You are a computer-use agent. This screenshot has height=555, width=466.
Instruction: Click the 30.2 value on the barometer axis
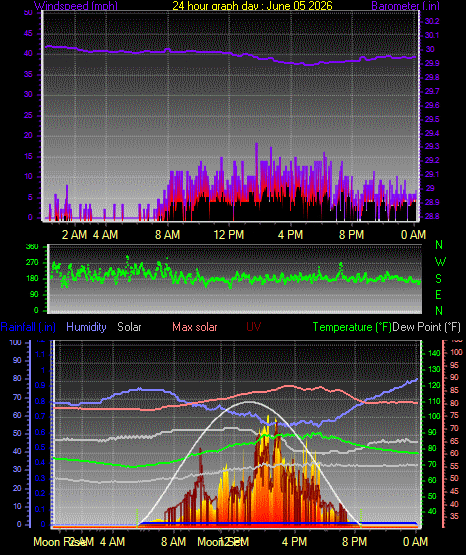(x=432, y=21)
